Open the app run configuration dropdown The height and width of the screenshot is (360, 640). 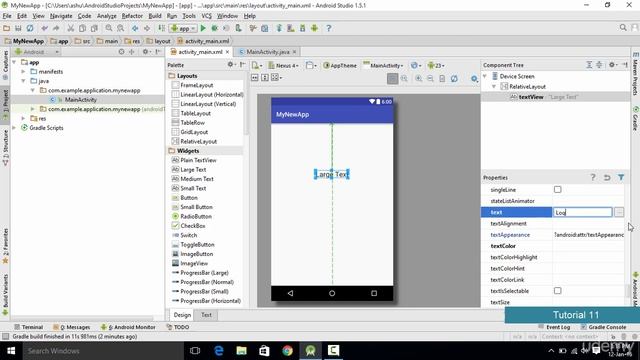(183, 28)
